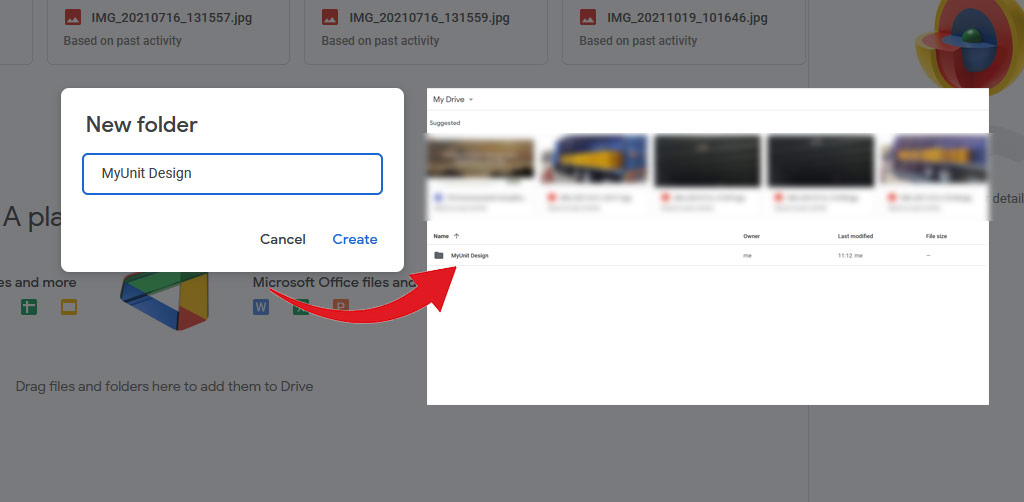The image size is (1024, 502).
Task: Open suggested file IMG_20210716_131559.jpg
Action: tap(426, 33)
